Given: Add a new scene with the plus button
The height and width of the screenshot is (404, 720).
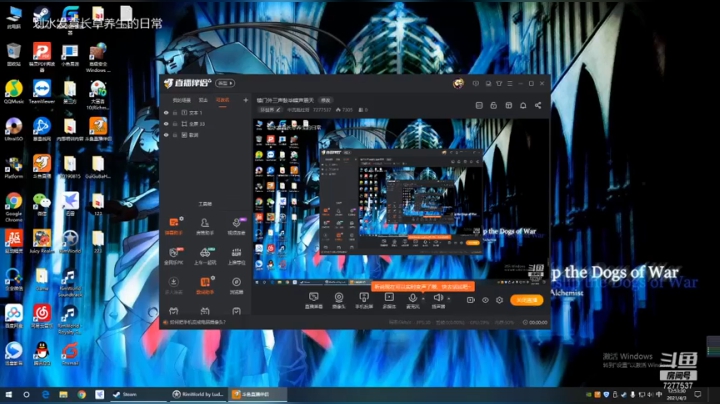Looking at the screenshot, I should [246, 100].
